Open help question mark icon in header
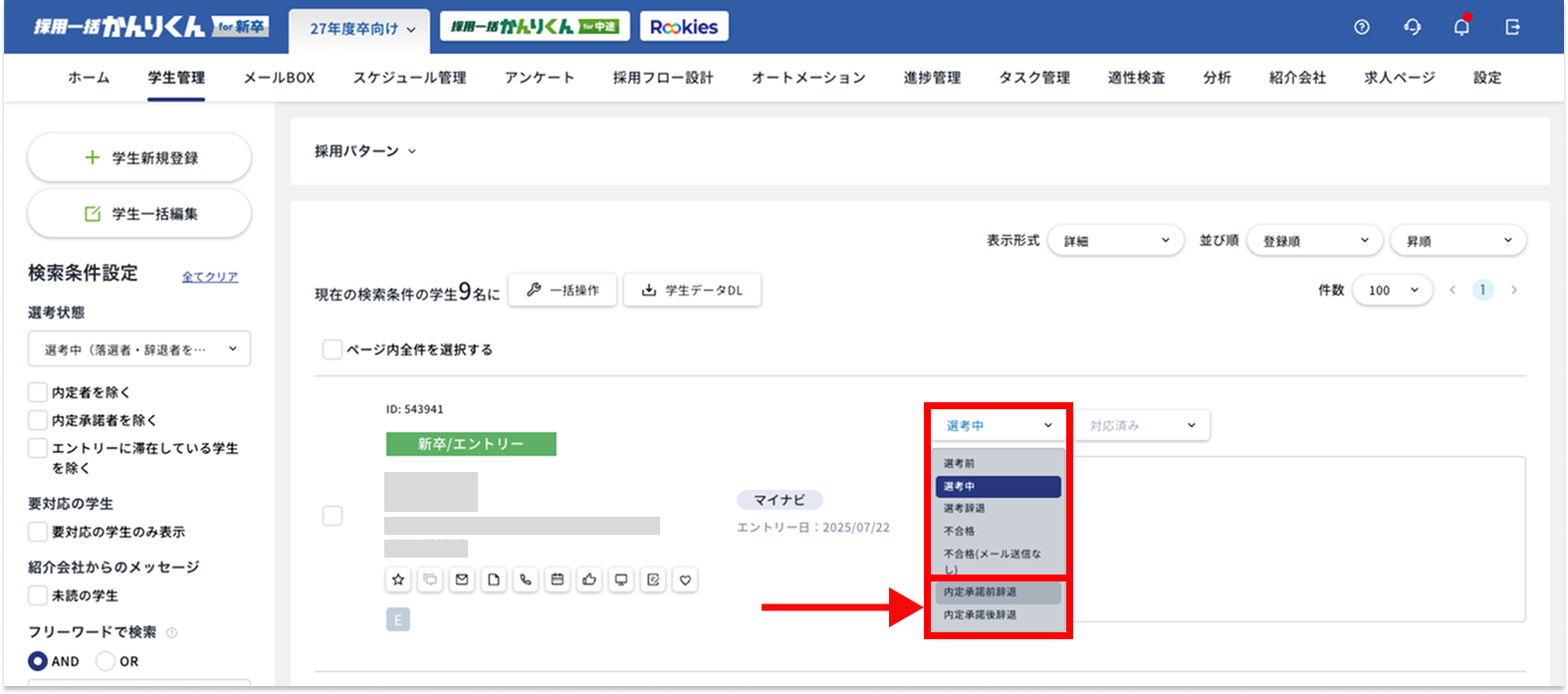 coord(1362,27)
